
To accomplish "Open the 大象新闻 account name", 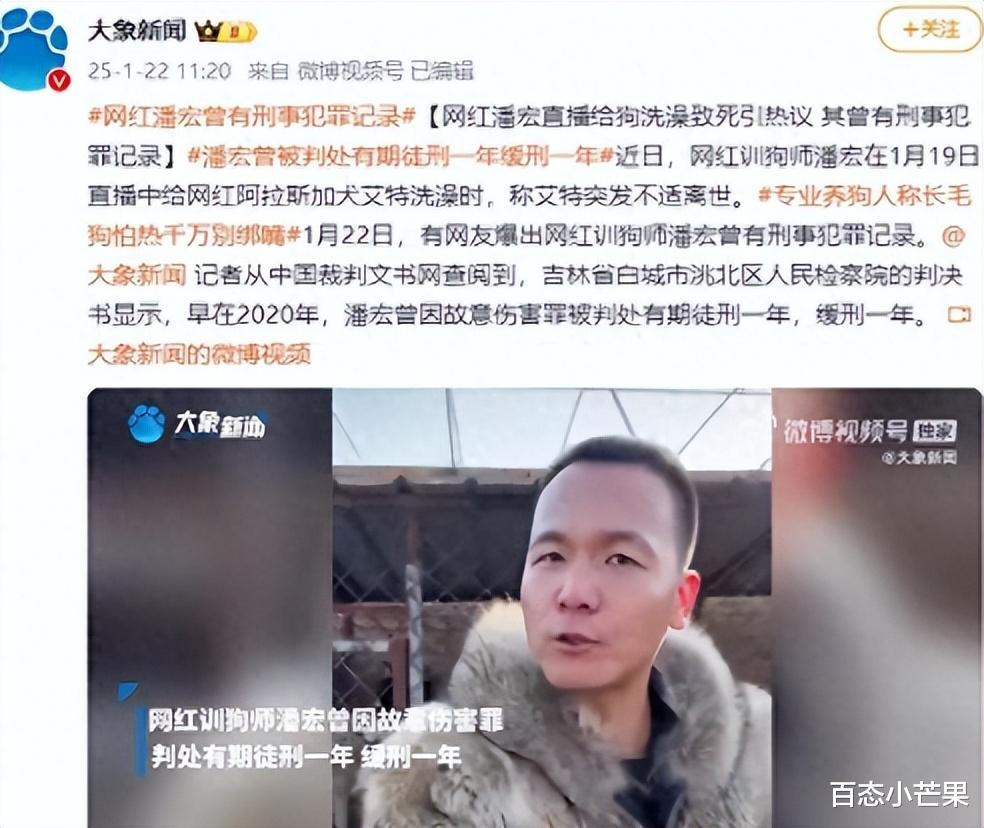I will click(137, 30).
